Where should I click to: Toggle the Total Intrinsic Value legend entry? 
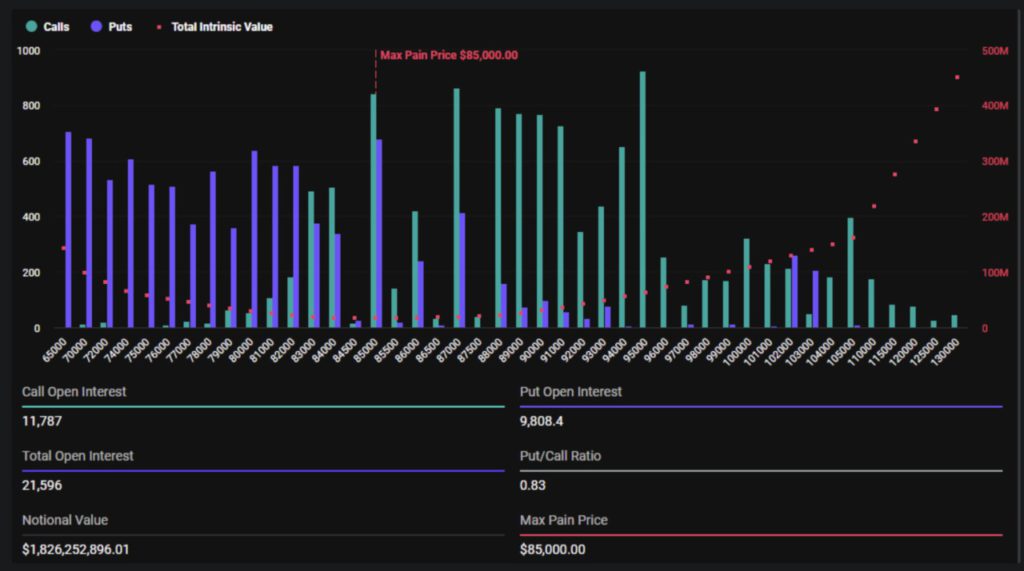(214, 27)
